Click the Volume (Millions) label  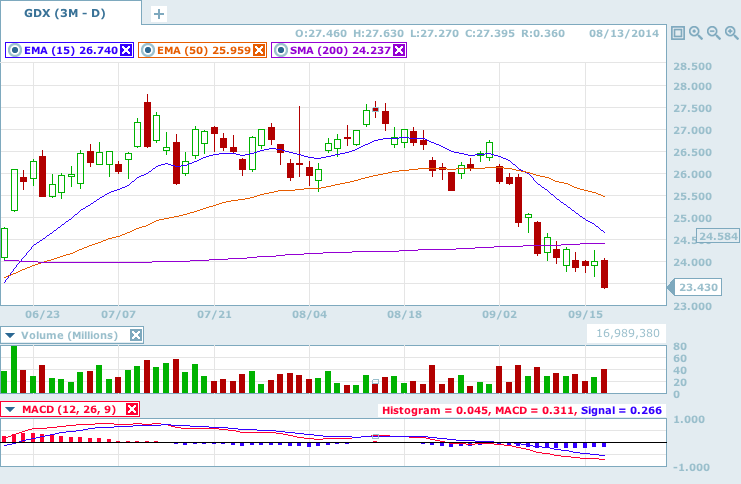69,336
